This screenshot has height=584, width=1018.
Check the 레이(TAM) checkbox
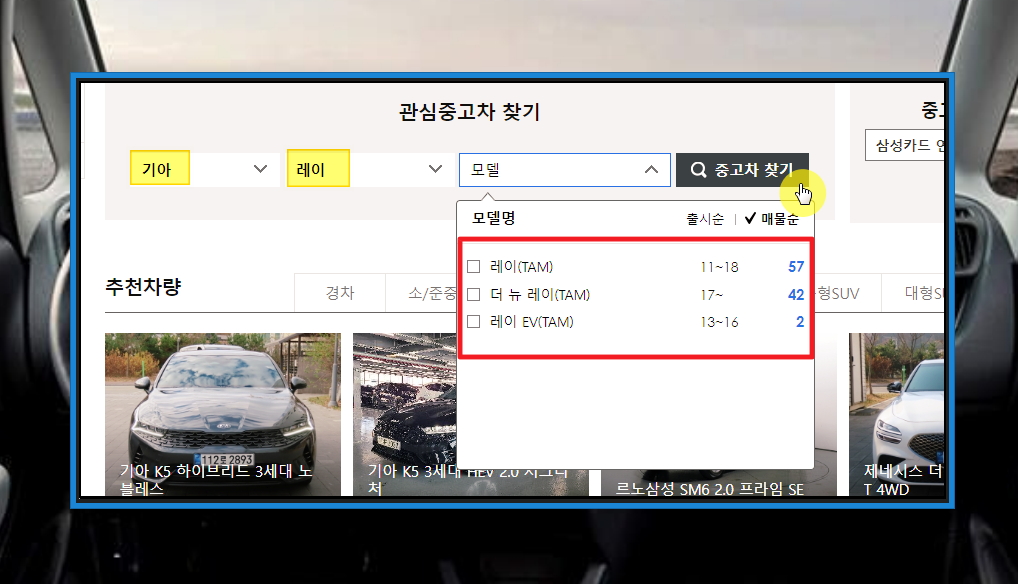474,267
